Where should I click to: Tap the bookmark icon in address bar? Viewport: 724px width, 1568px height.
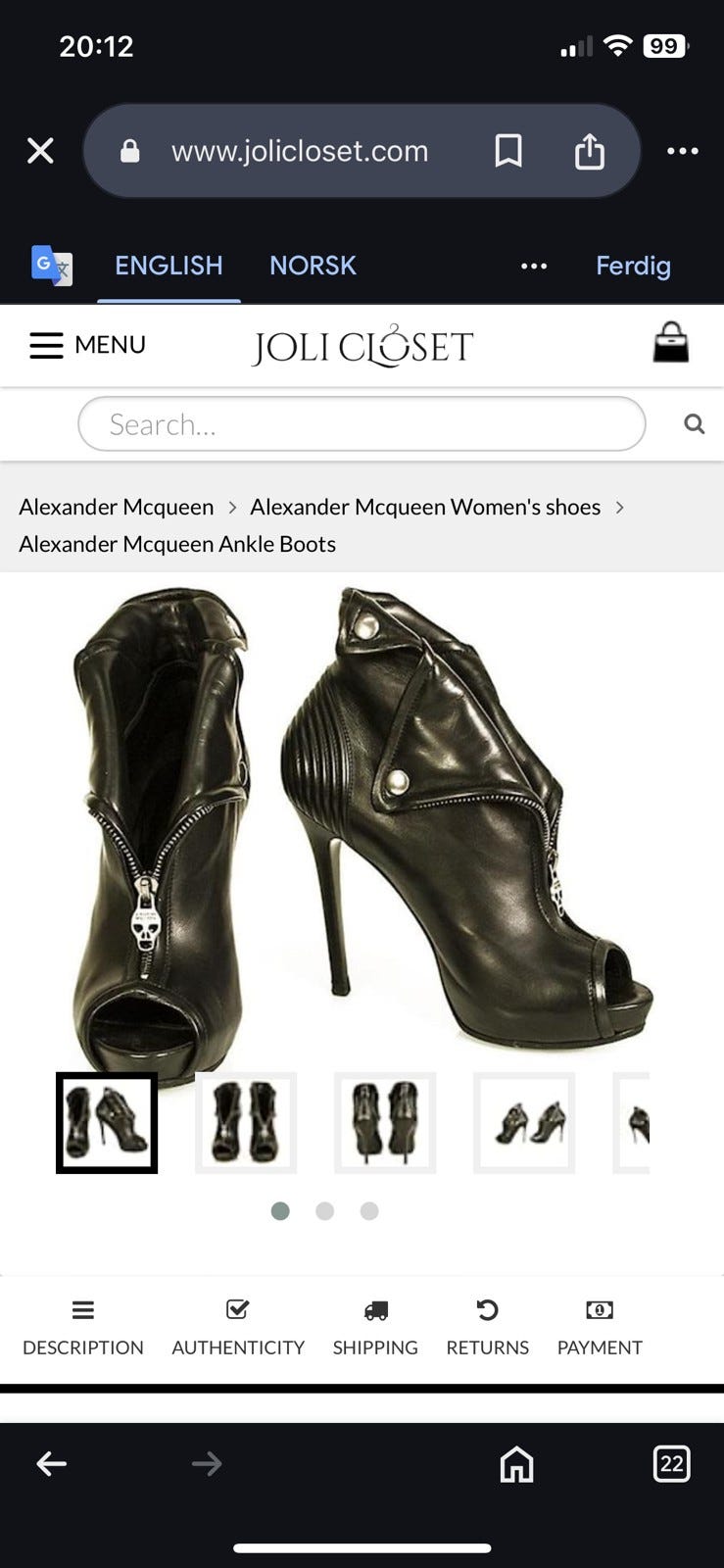tap(508, 151)
